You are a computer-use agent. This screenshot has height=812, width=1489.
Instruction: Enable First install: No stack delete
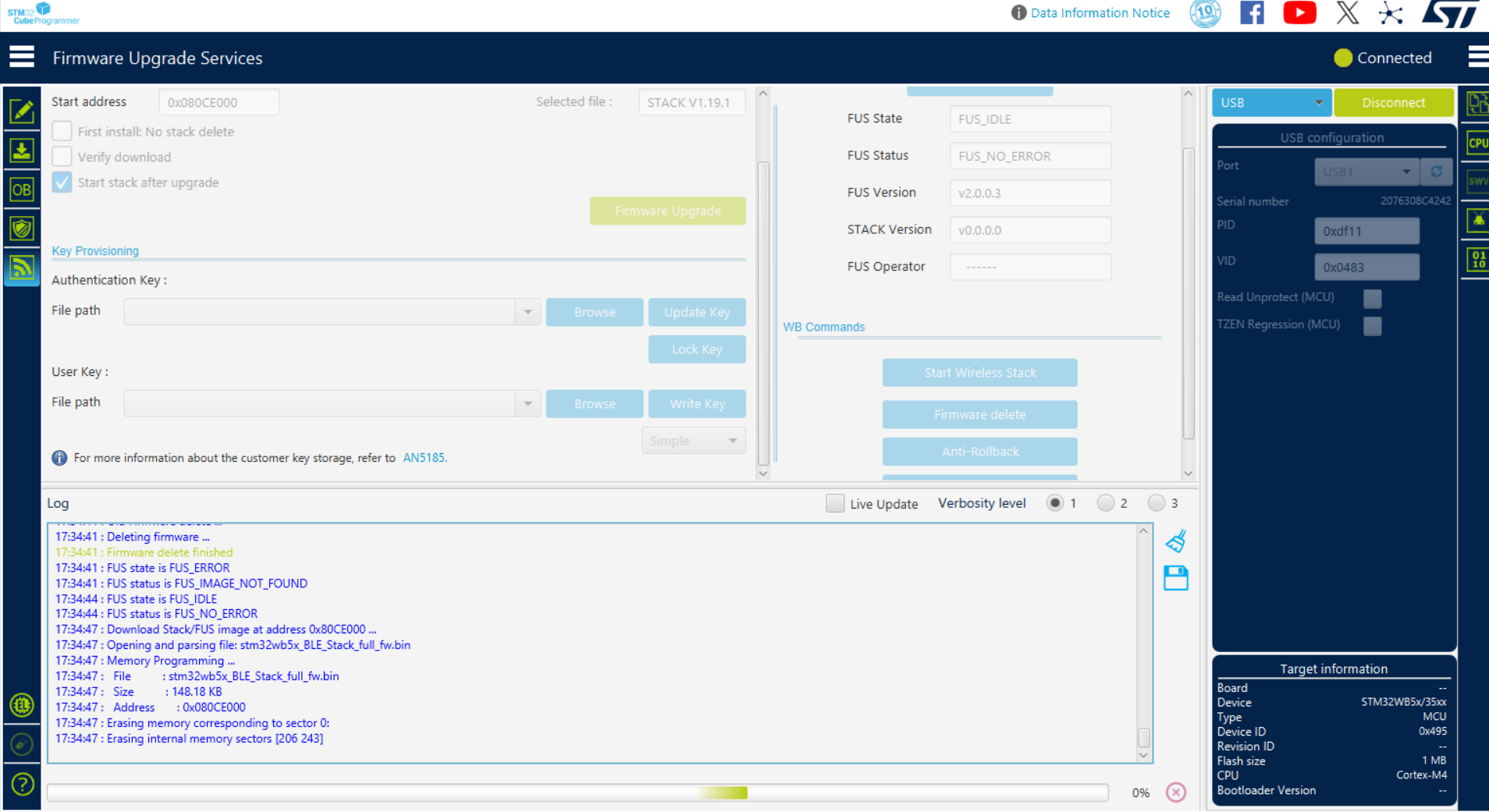click(x=62, y=130)
